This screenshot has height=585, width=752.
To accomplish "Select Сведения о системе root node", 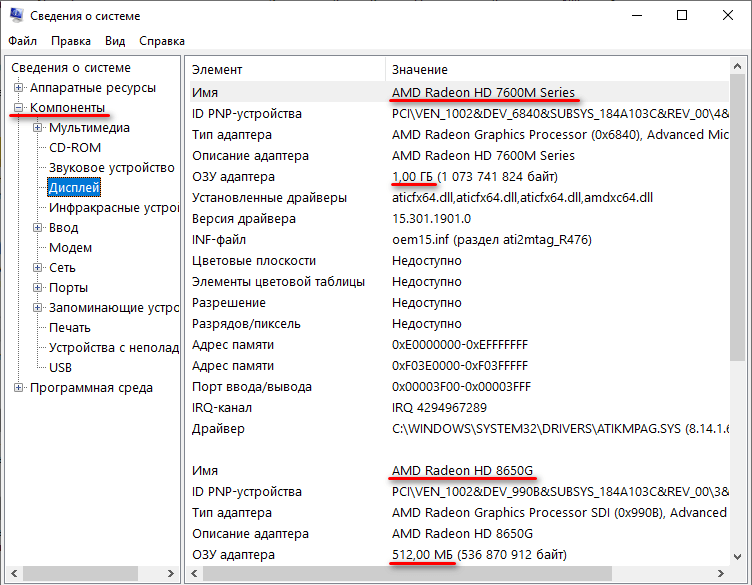I will point(71,68).
